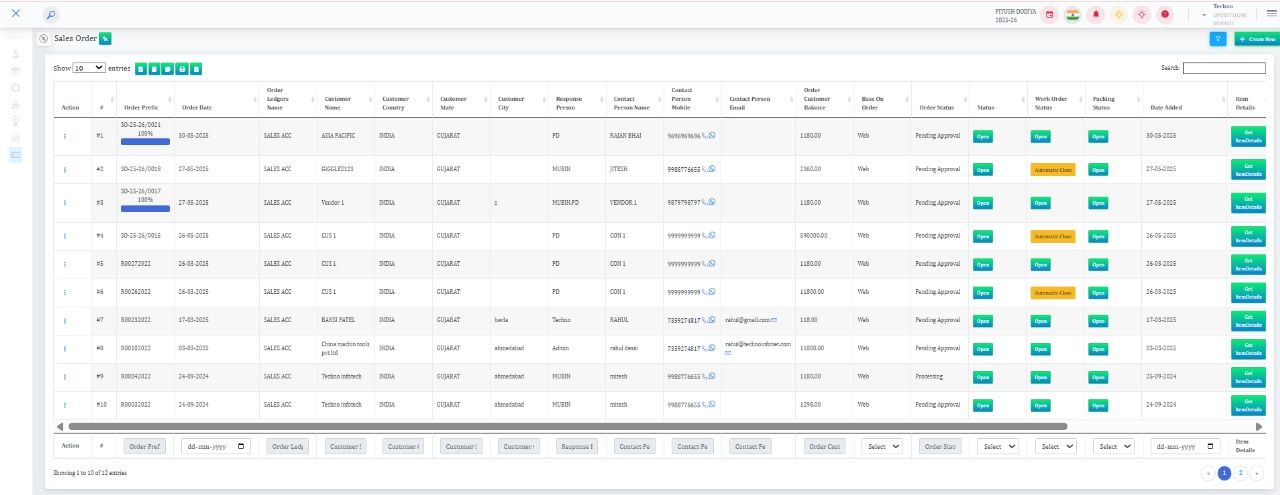Click China machin tools pvt ltd cell

click(345, 348)
